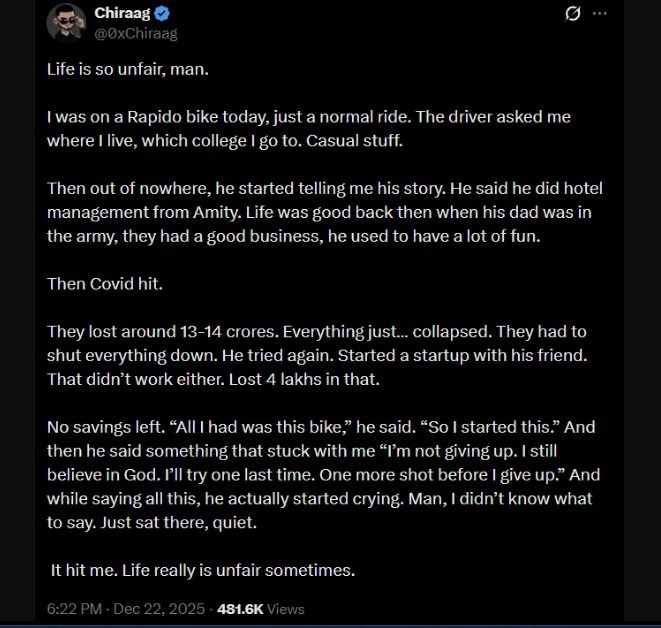The image size is (661, 628).
Task: Click the line "Then Covid hit."
Action: [x=104, y=283]
